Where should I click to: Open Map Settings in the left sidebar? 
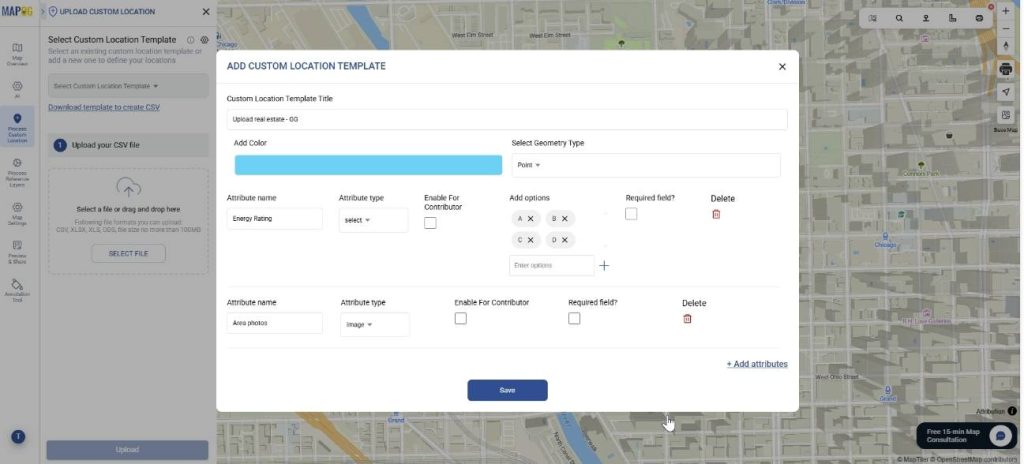(17, 214)
